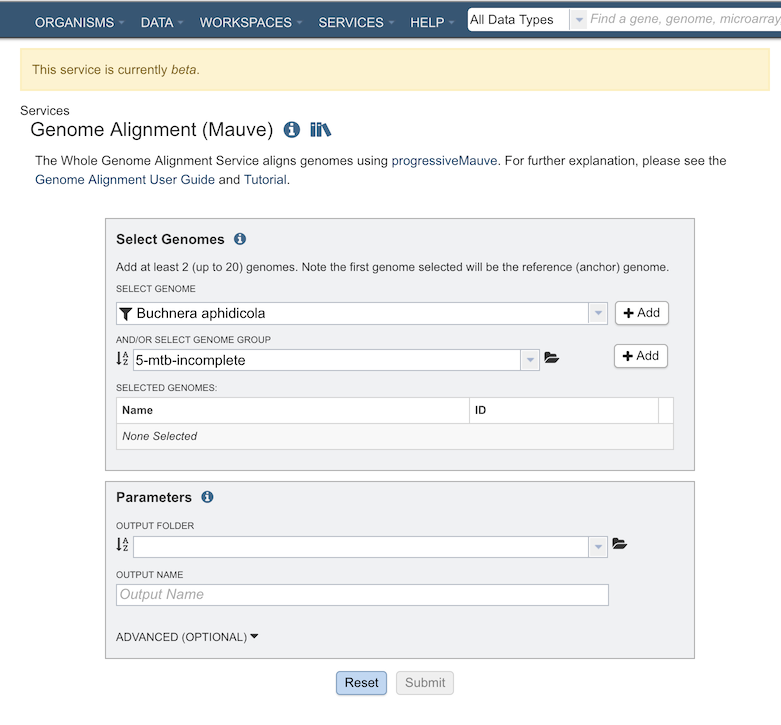Open the WORKSPACES menu

[251, 22]
